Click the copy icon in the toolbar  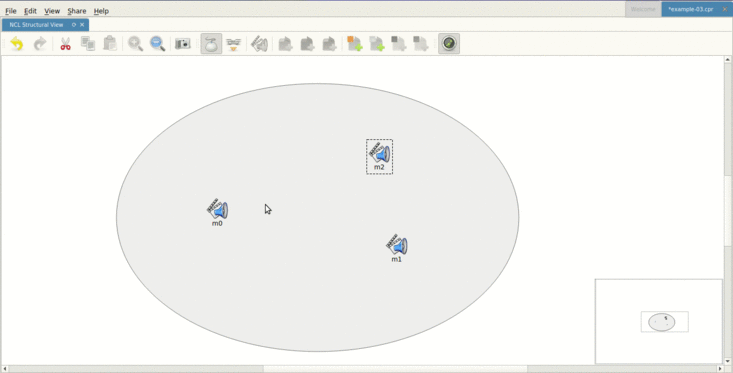tap(88, 44)
